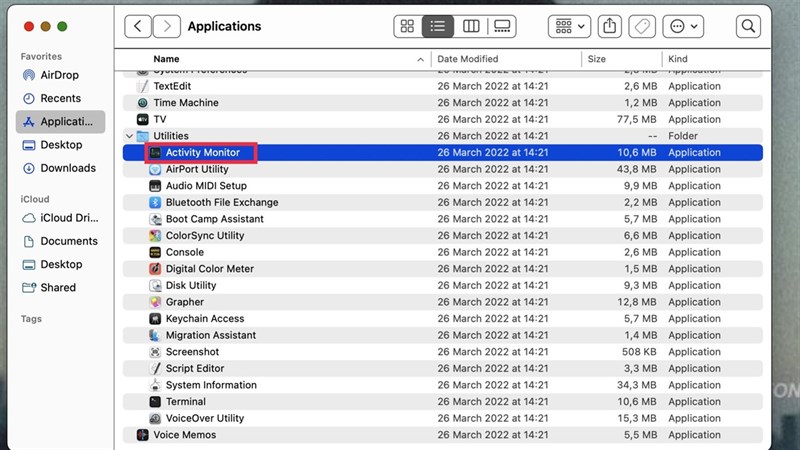
Task: Click the '34,3 MB' size value
Action: point(637,385)
